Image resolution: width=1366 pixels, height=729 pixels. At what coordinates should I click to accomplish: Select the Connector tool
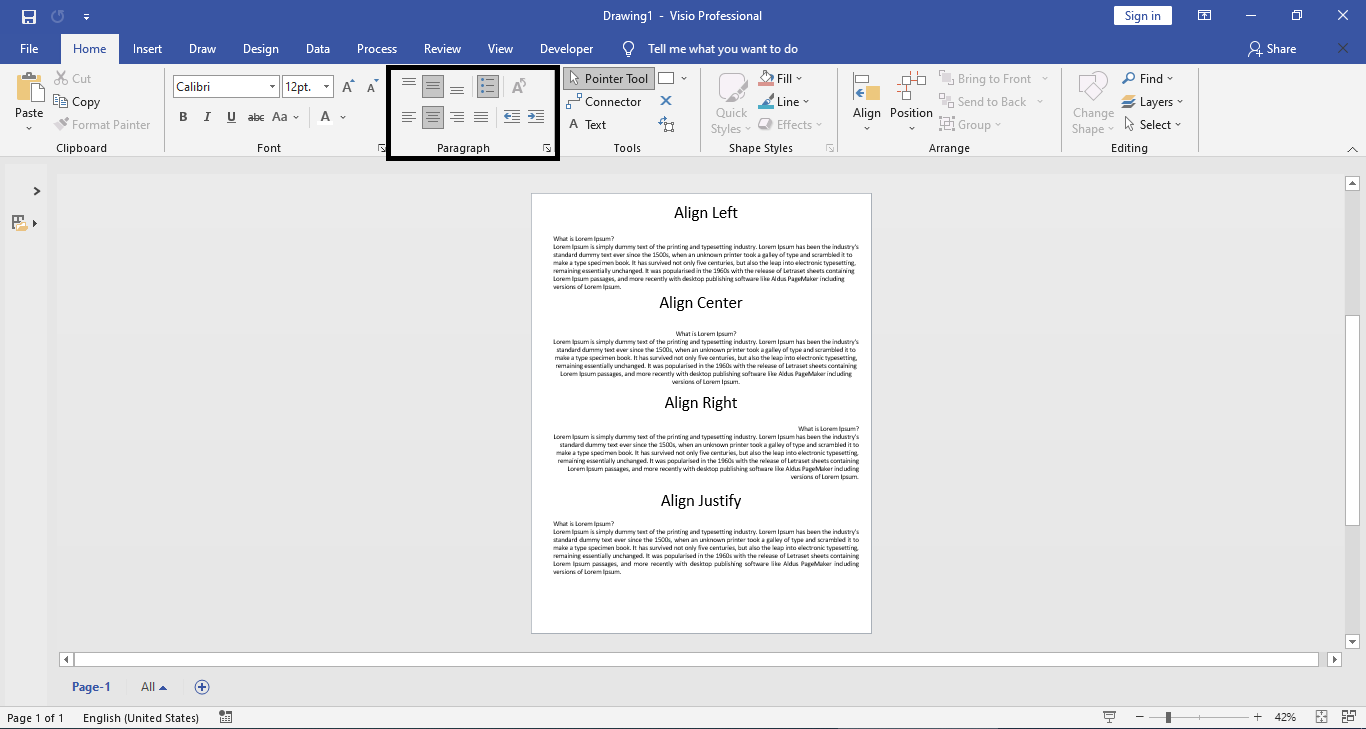[x=604, y=101]
